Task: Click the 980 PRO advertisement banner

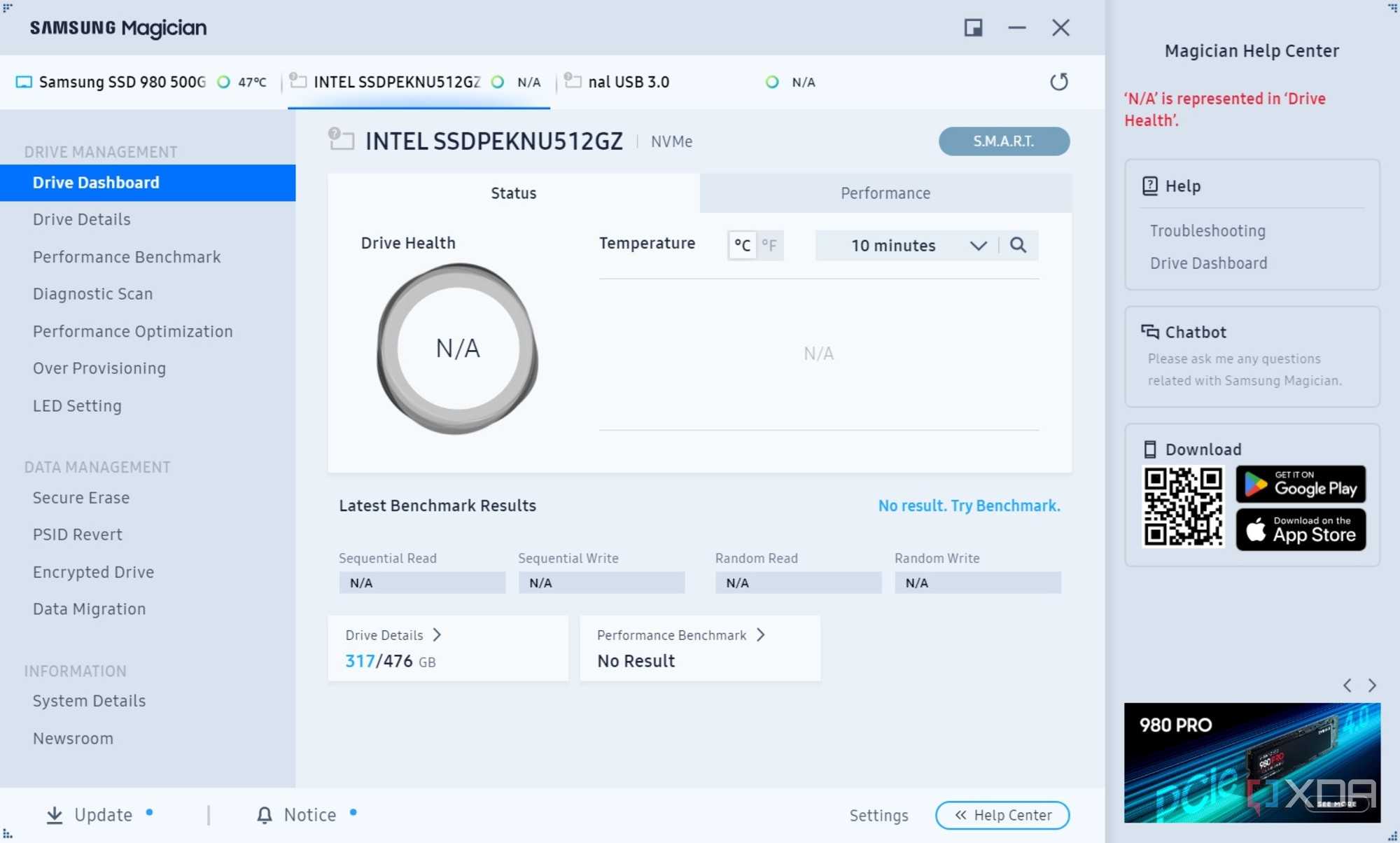Action: [x=1252, y=762]
